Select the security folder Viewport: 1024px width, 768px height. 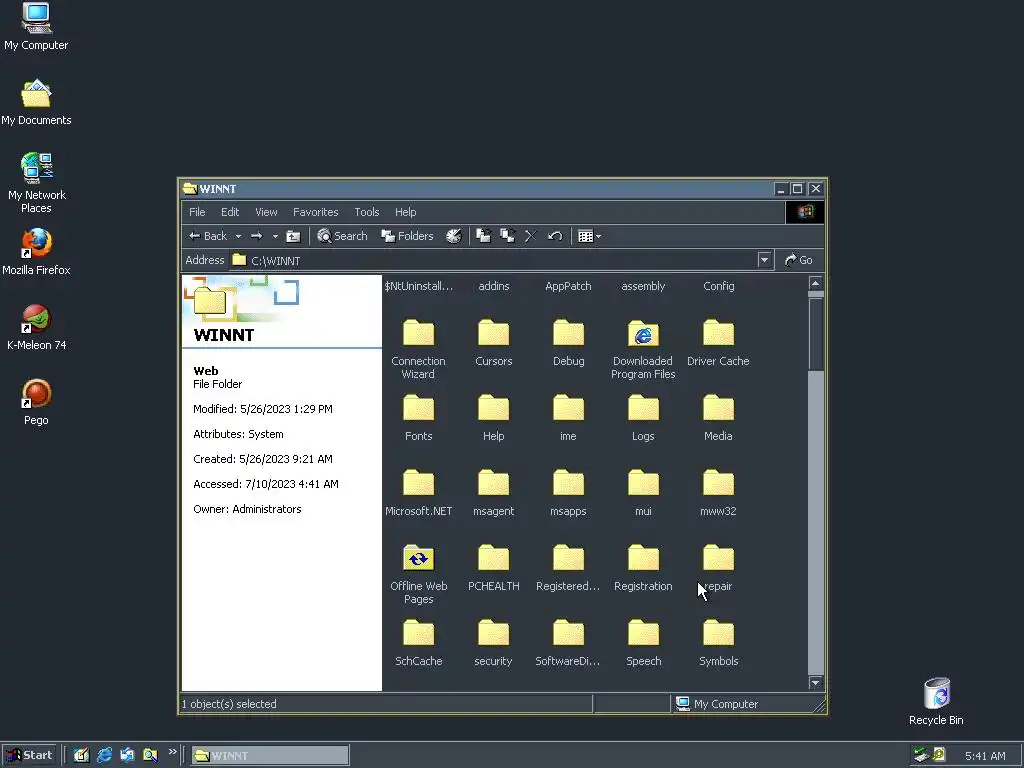click(x=494, y=643)
